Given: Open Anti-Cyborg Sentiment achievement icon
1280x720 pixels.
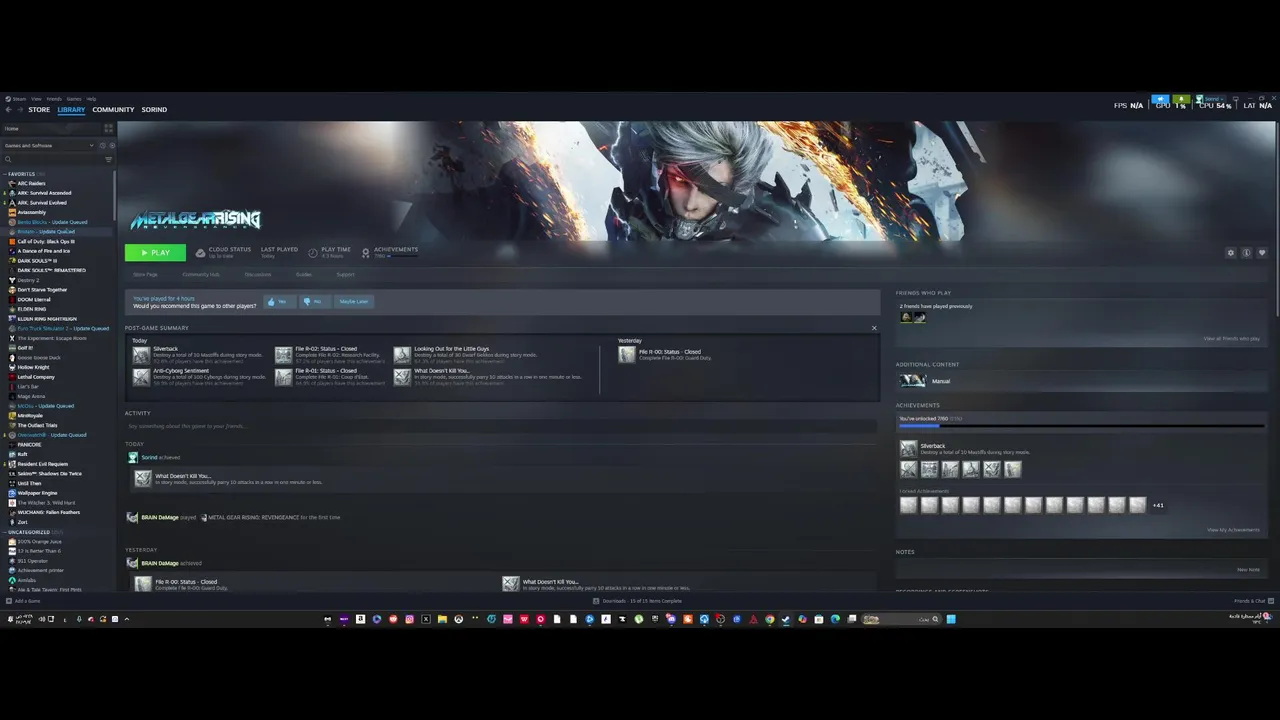Looking at the screenshot, I should (141, 377).
